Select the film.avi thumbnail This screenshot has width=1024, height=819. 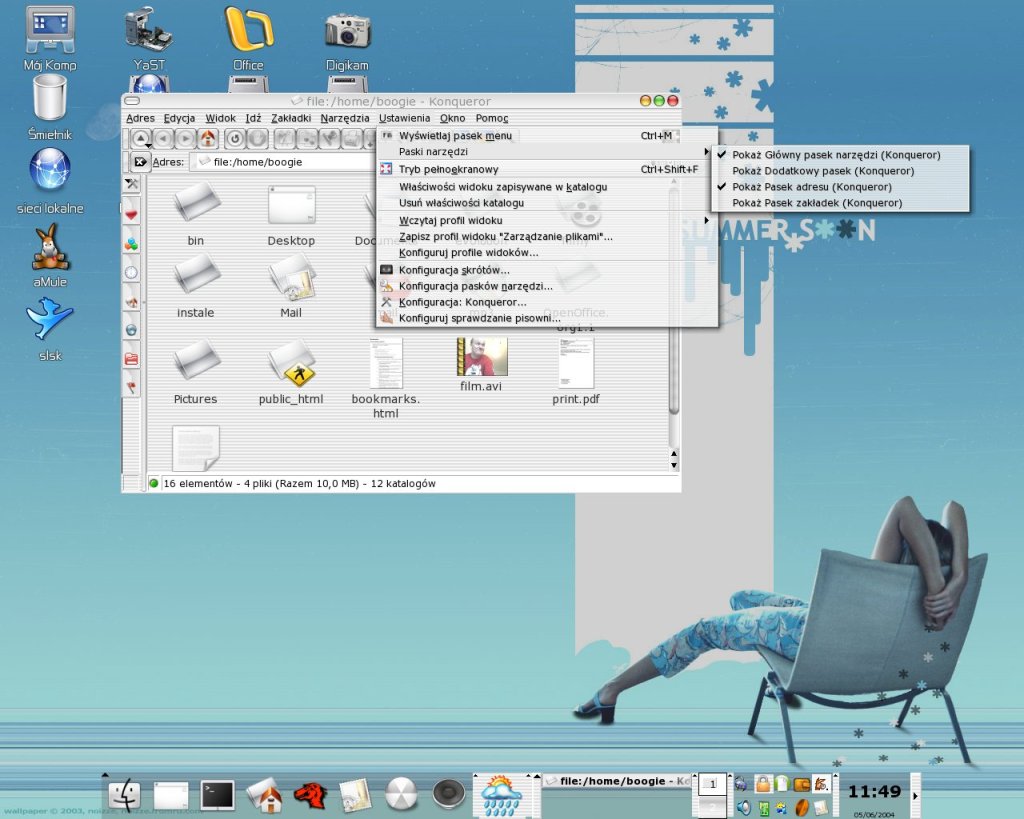click(481, 357)
